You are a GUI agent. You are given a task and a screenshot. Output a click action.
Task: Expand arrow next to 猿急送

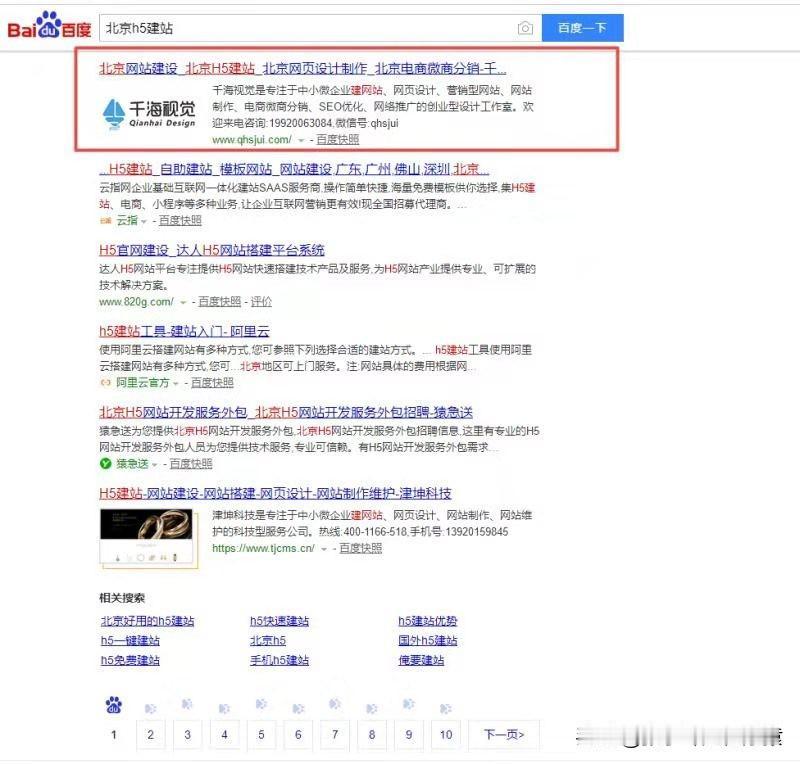155,465
